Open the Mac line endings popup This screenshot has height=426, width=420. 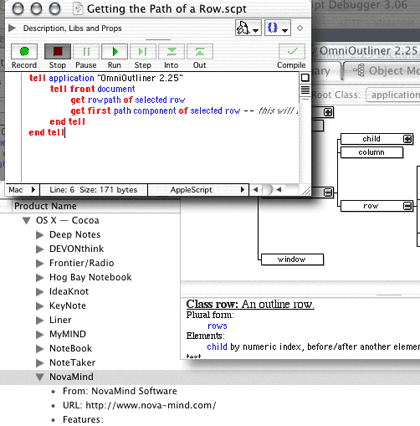(x=22, y=190)
